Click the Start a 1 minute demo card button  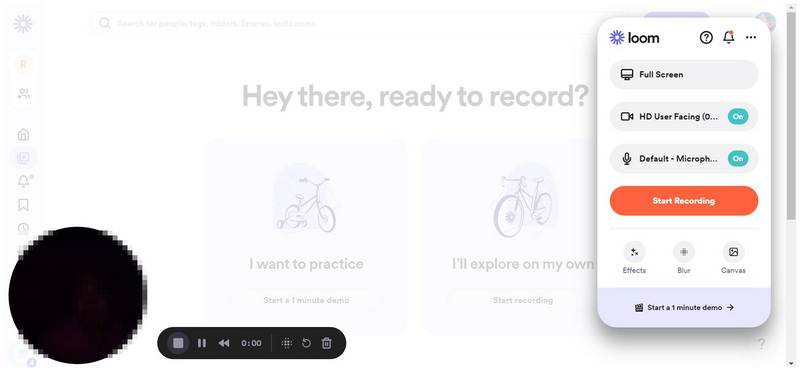point(306,300)
